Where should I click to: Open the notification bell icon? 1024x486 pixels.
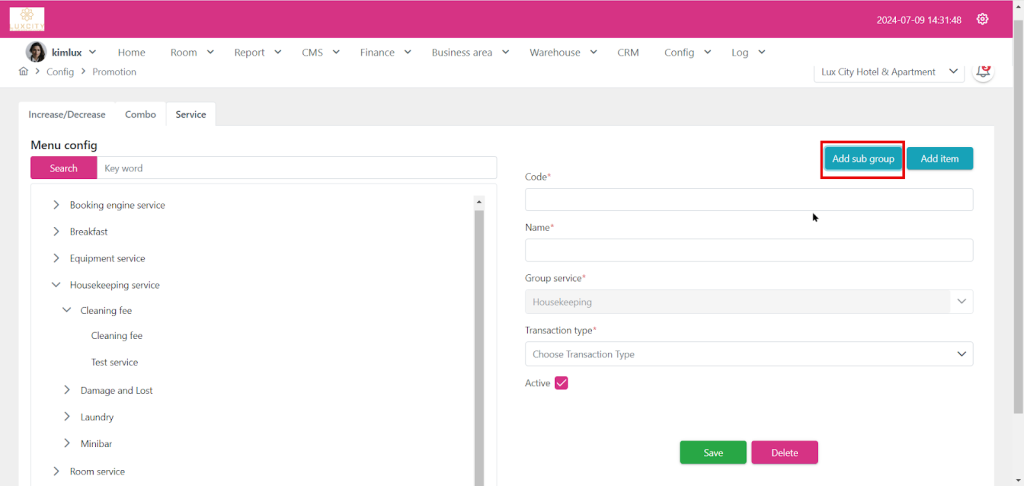click(x=984, y=72)
